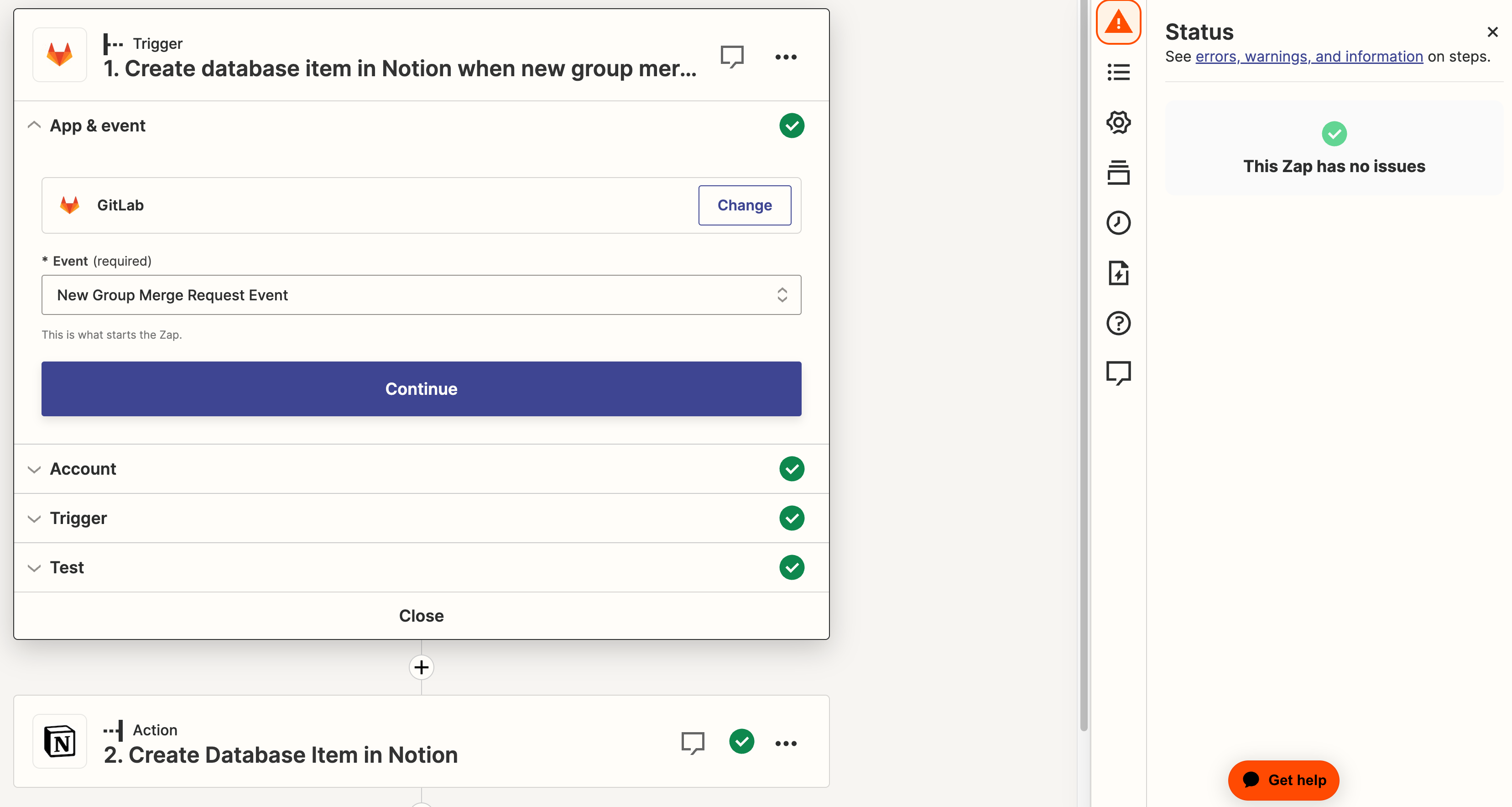Click Change to switch app
This screenshot has height=807, width=1512.
coord(744,205)
